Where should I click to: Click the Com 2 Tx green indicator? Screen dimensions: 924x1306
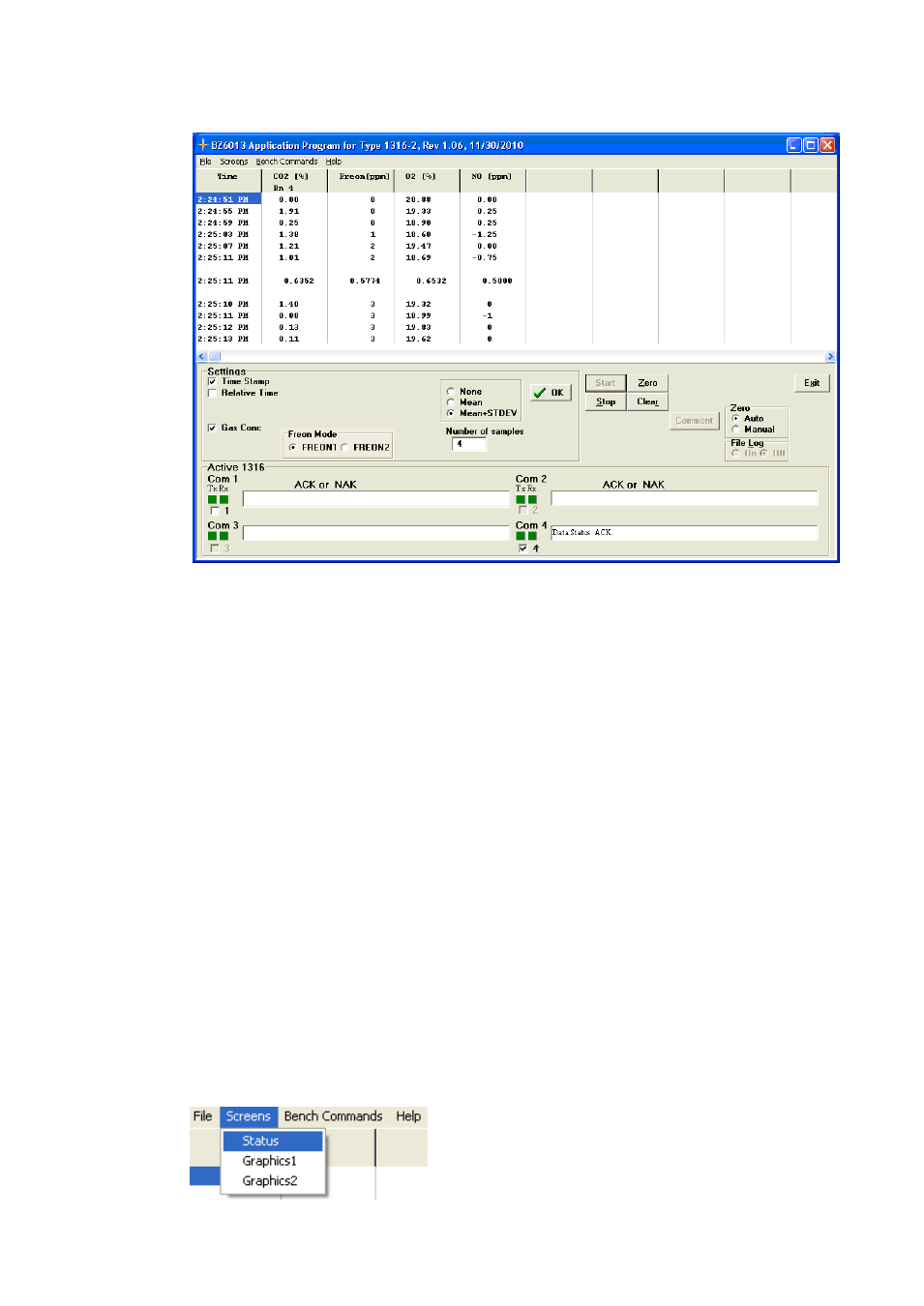(x=521, y=499)
